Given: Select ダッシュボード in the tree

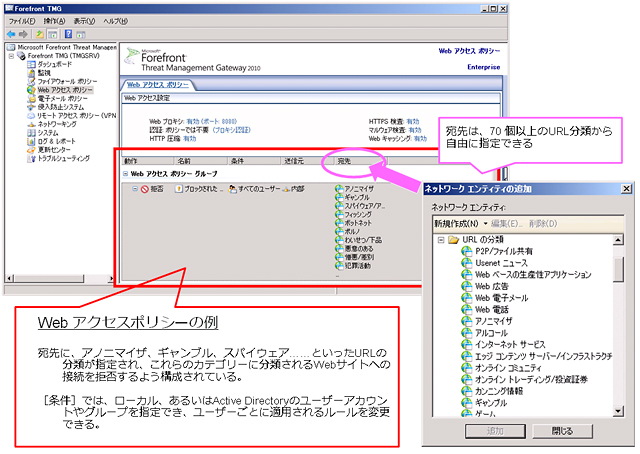Looking at the screenshot, I should click(x=55, y=65).
